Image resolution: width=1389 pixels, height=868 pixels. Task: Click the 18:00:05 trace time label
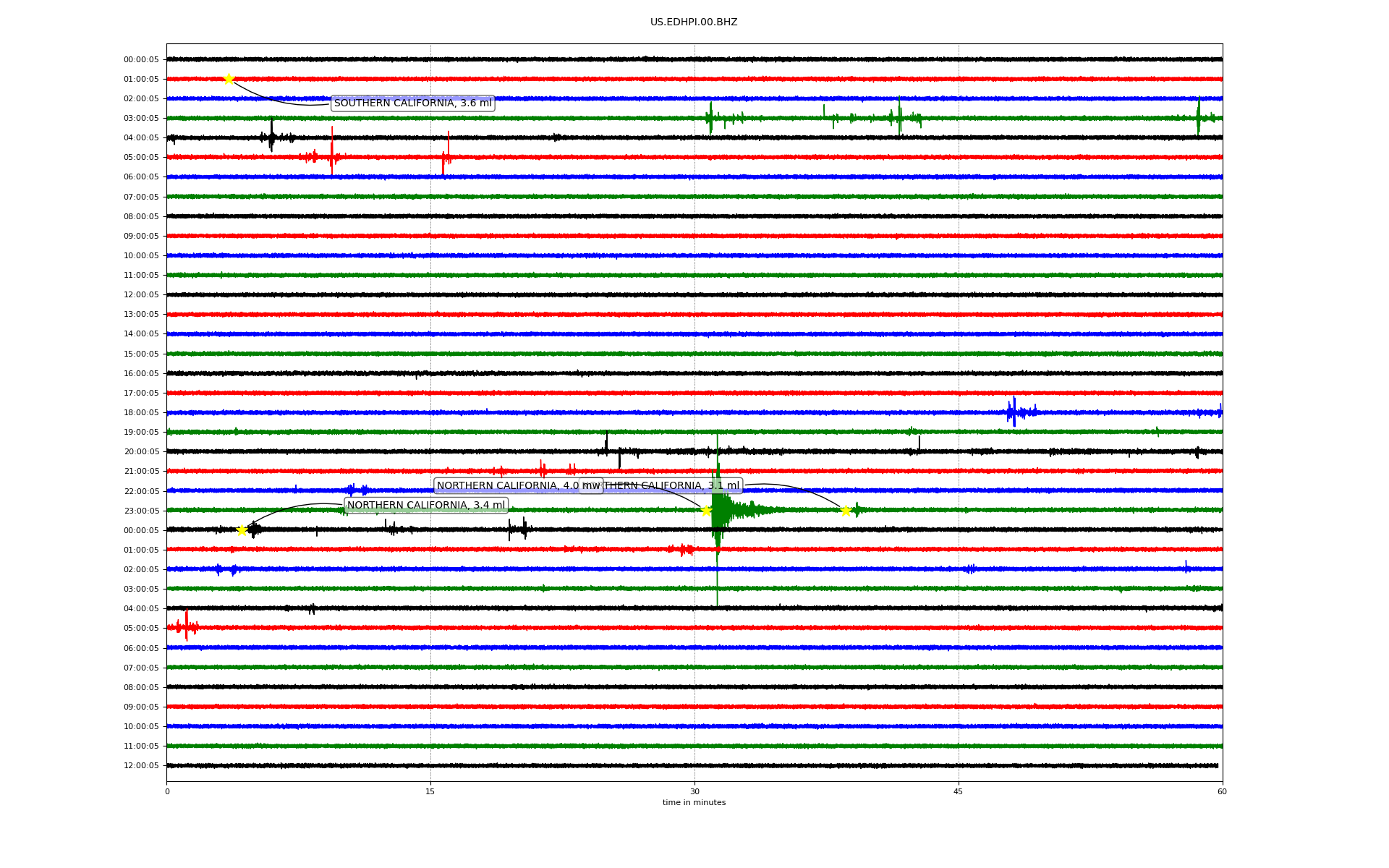point(141,412)
